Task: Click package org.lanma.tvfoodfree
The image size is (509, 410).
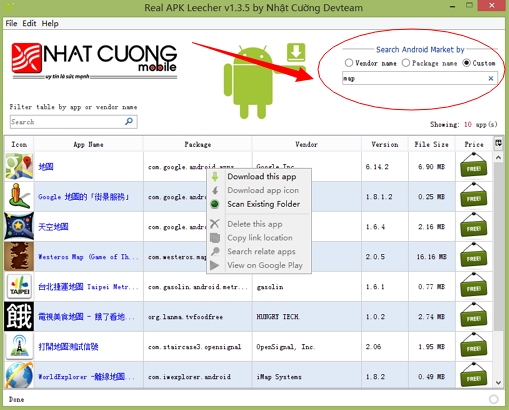Action: click(x=185, y=317)
